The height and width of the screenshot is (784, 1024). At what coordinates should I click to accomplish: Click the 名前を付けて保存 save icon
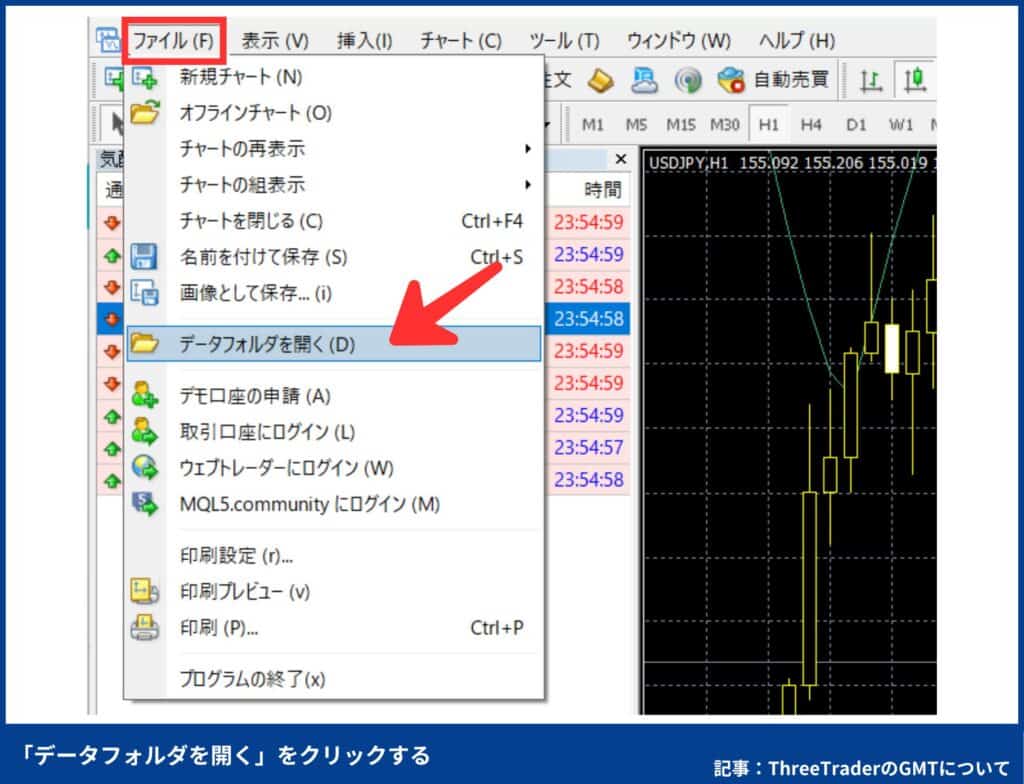(x=146, y=257)
